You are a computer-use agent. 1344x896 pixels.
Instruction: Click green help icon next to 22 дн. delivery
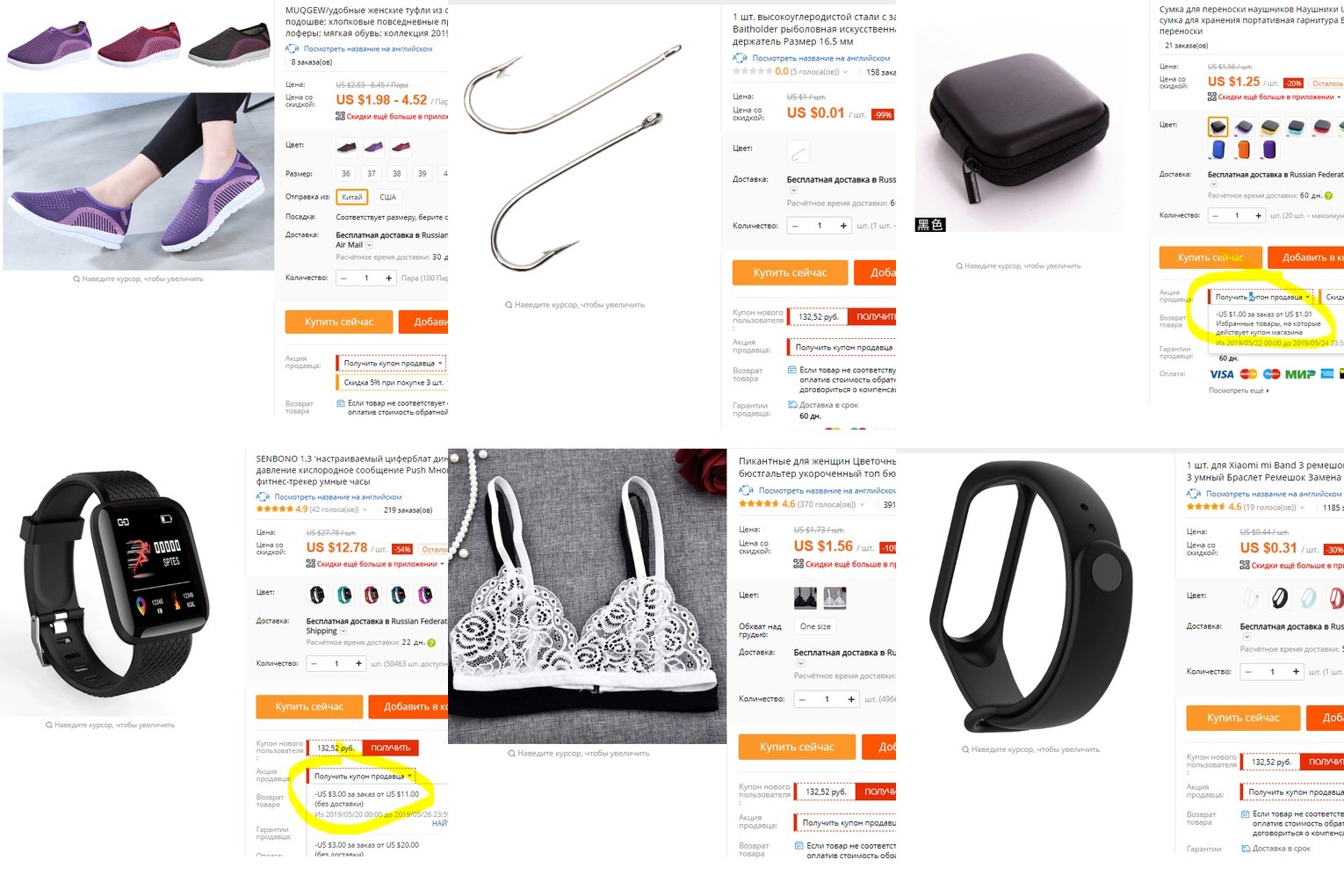(x=431, y=642)
